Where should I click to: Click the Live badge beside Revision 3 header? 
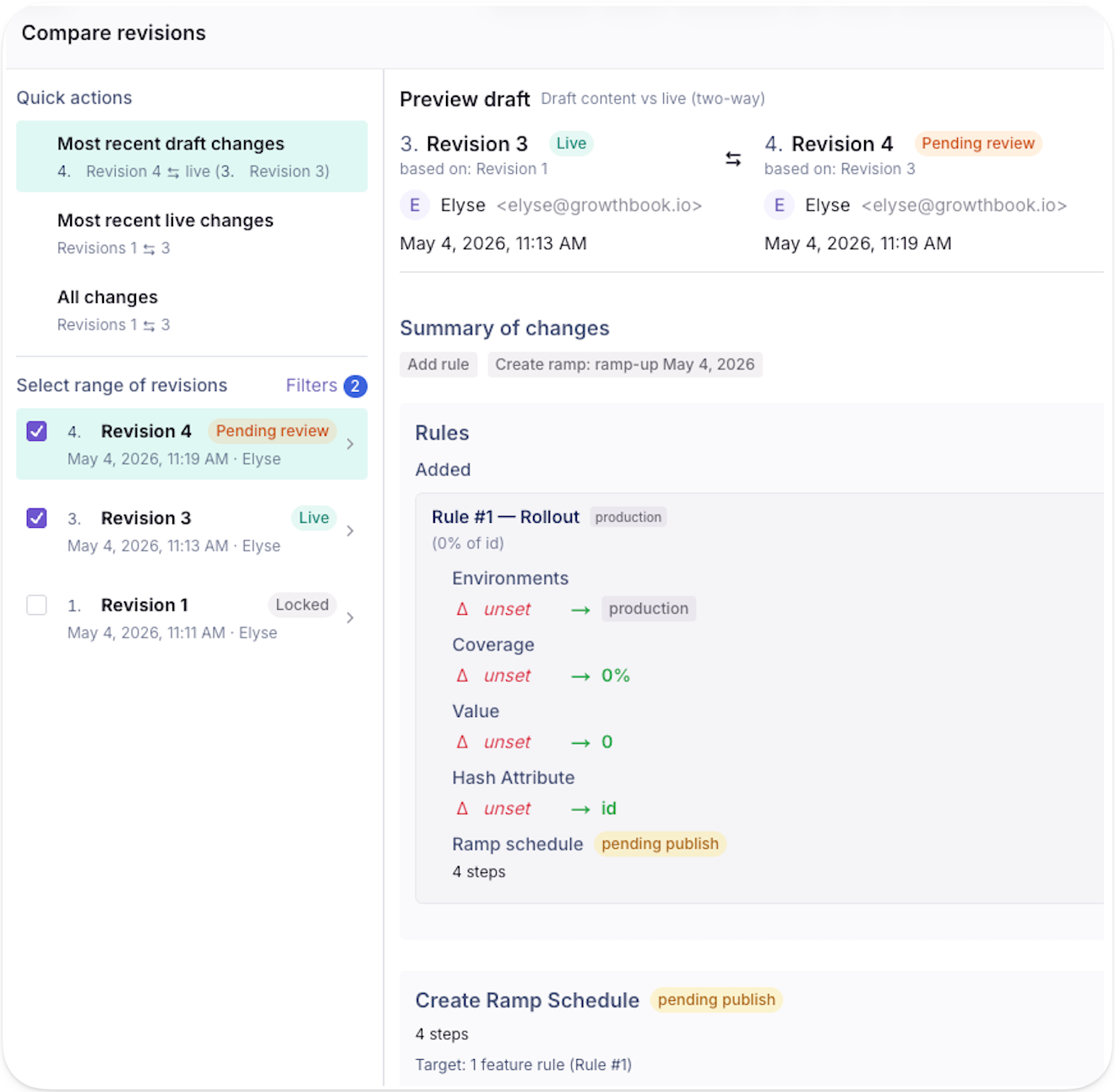tap(571, 144)
